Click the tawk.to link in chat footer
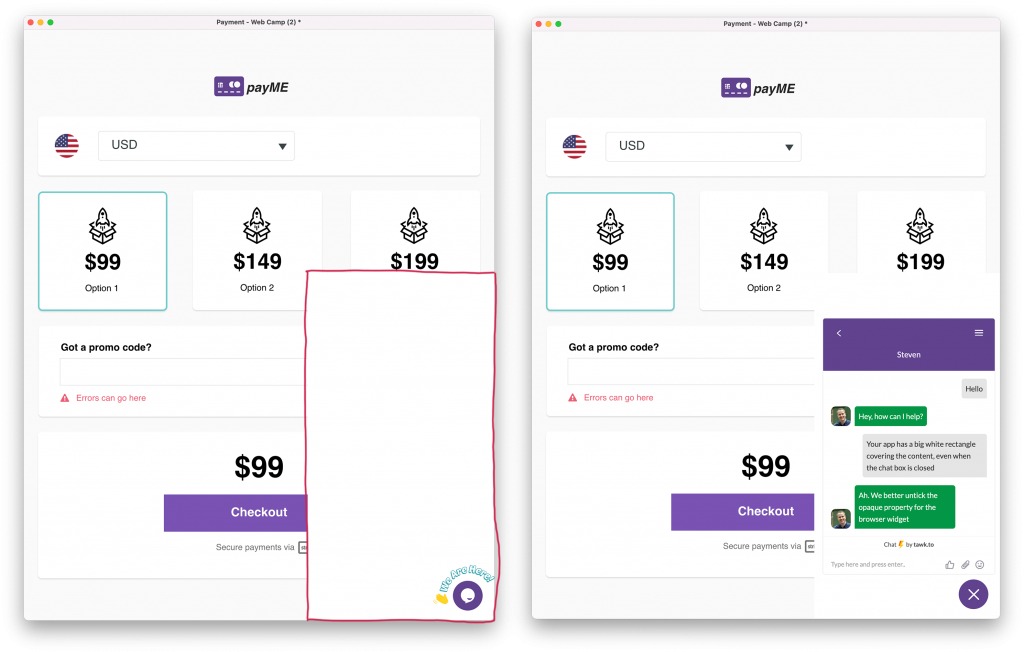Viewport: 1024px width, 652px height. pos(924,544)
